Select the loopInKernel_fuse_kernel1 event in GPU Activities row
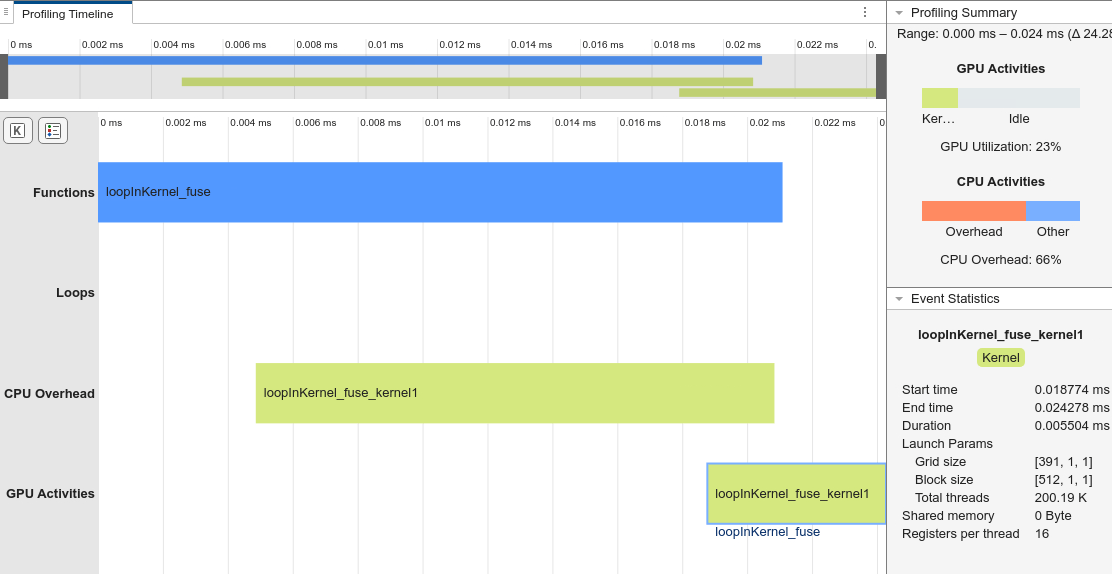 click(795, 494)
